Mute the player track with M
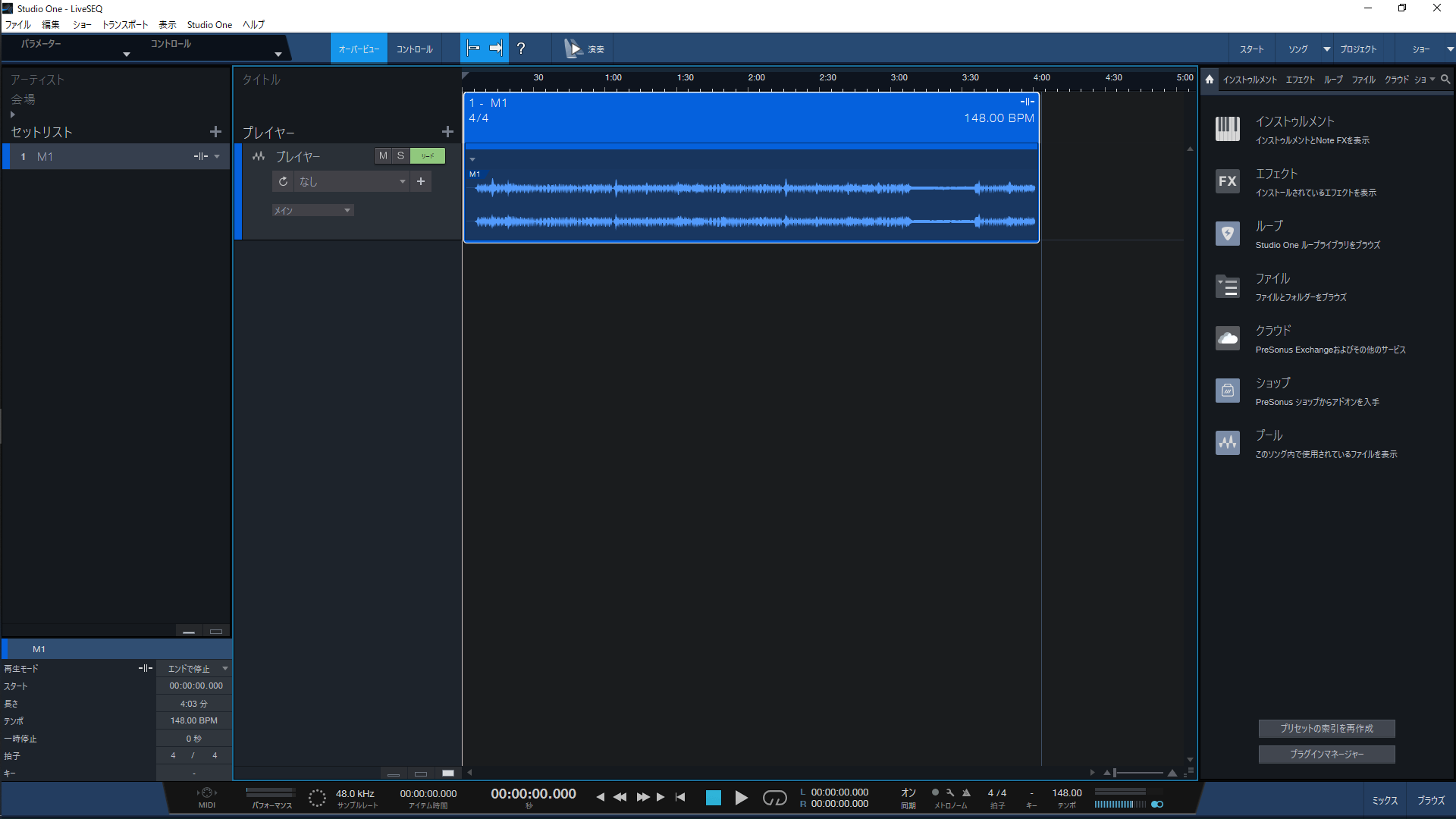1456x819 pixels. pyautogui.click(x=383, y=155)
